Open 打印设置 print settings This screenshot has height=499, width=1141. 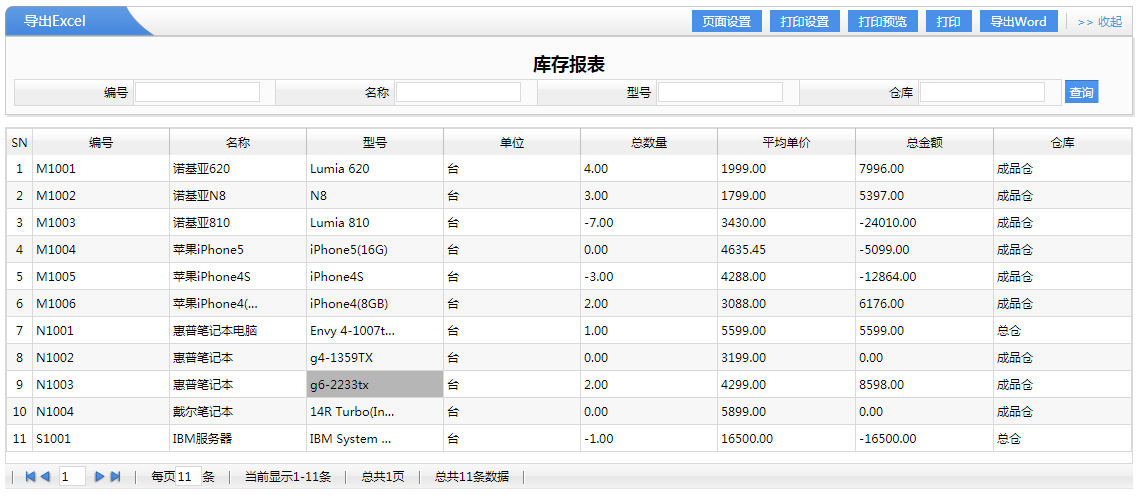point(804,21)
